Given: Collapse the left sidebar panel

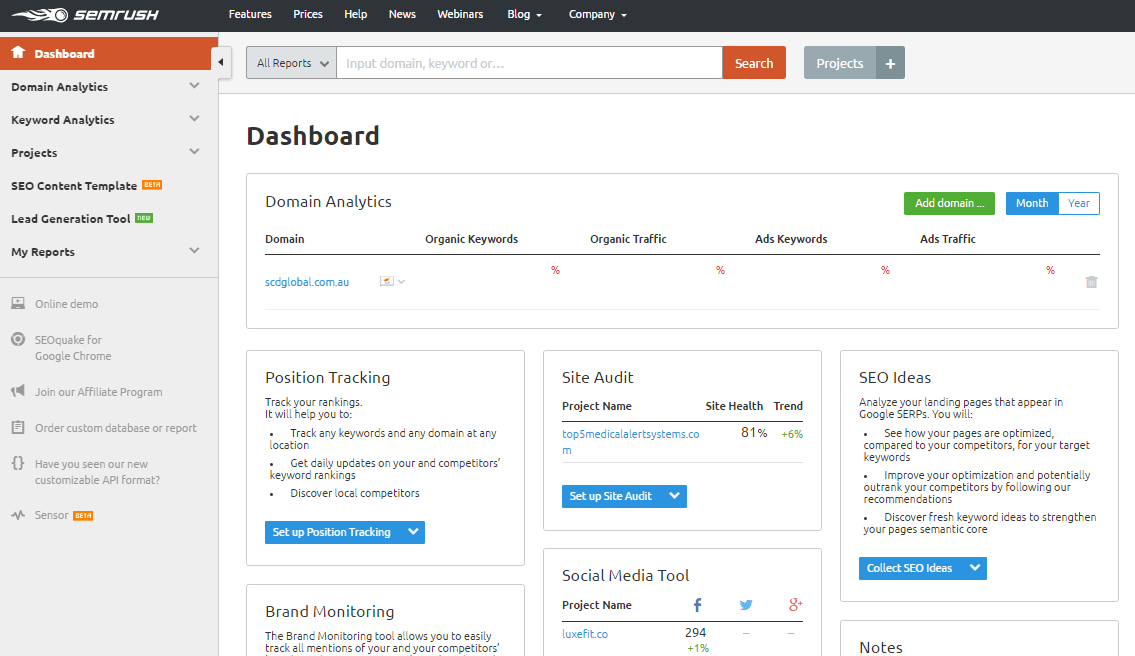Looking at the screenshot, I should (221, 61).
